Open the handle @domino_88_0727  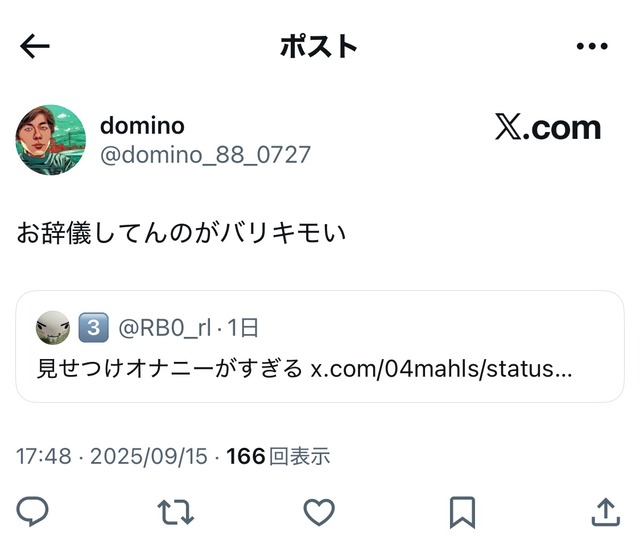coord(205,155)
